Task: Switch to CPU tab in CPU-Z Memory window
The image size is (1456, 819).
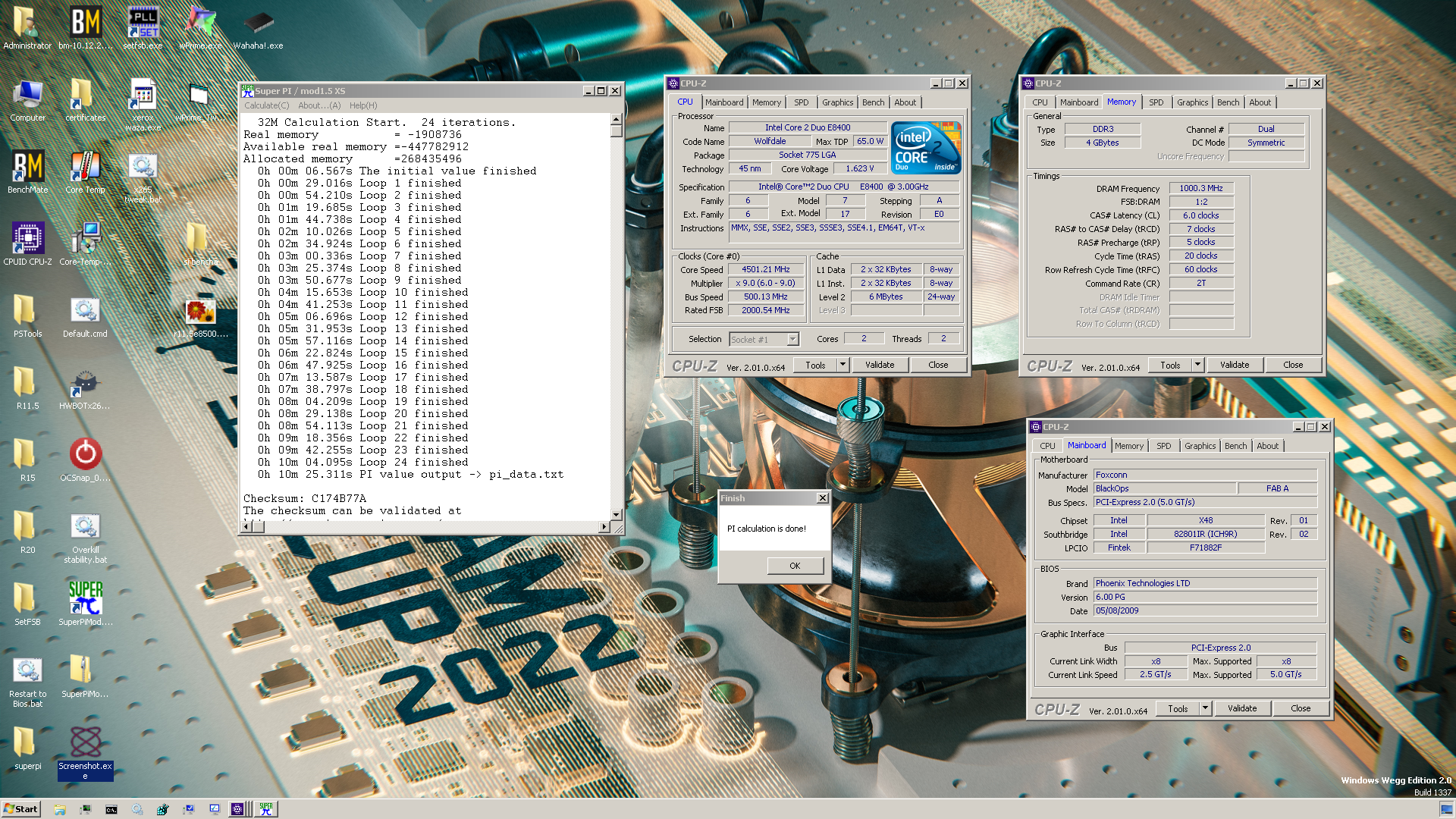Action: pos(1040,102)
